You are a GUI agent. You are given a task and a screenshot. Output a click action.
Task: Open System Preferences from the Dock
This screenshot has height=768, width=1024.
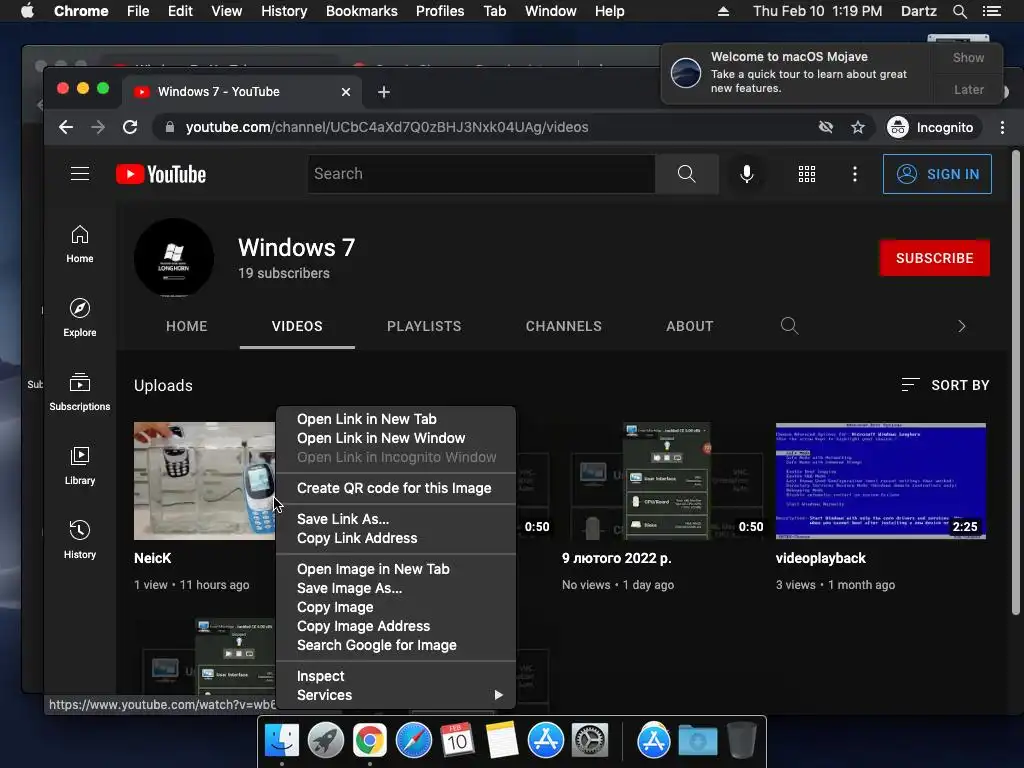(590, 741)
